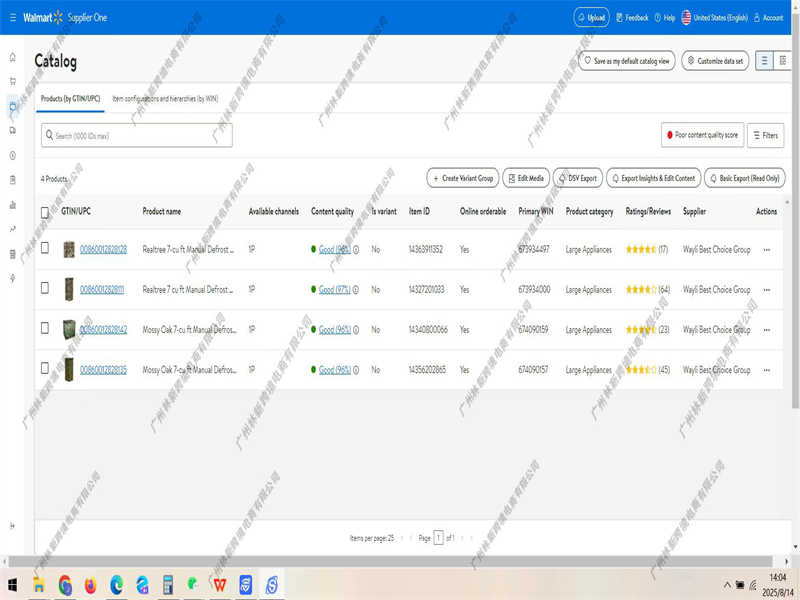Click the United States flag icon
The height and width of the screenshot is (600, 800).
pyautogui.click(x=686, y=18)
